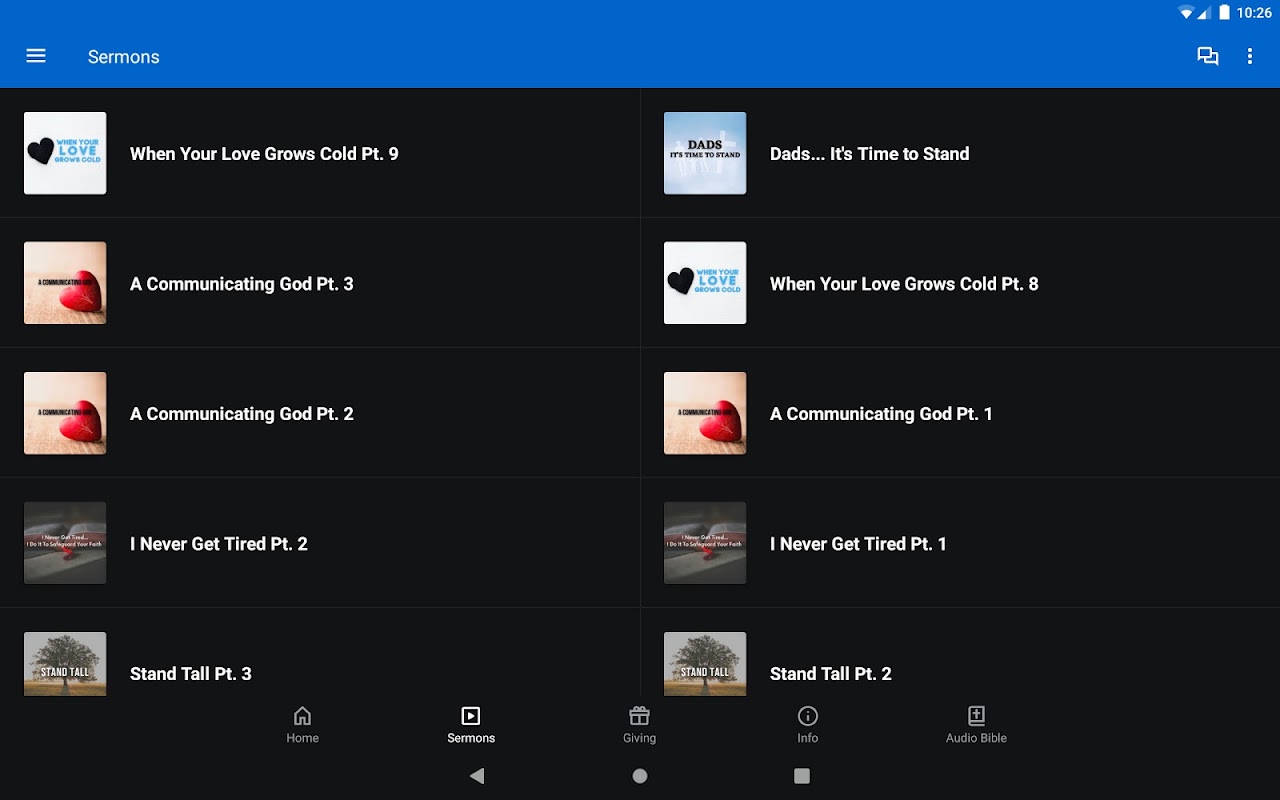Select the Sermons tab label
The width and height of the screenshot is (1280, 800).
click(471, 738)
